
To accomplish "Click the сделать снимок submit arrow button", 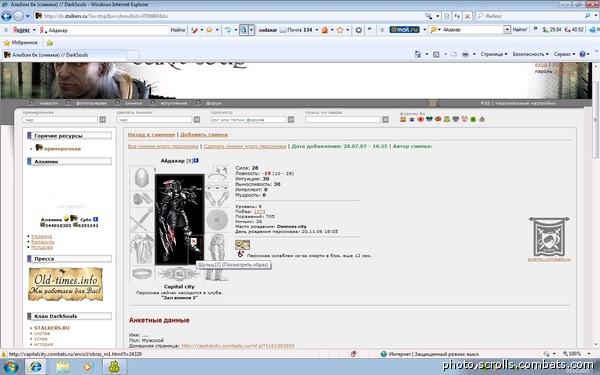I will point(197,120).
